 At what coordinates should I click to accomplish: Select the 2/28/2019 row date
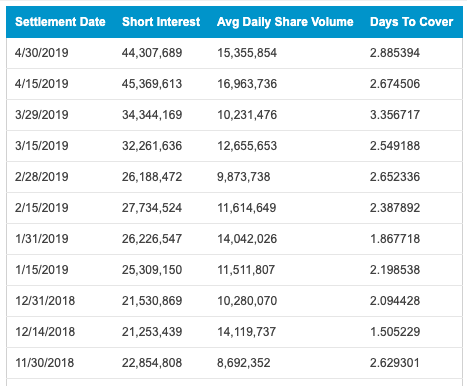42,177
